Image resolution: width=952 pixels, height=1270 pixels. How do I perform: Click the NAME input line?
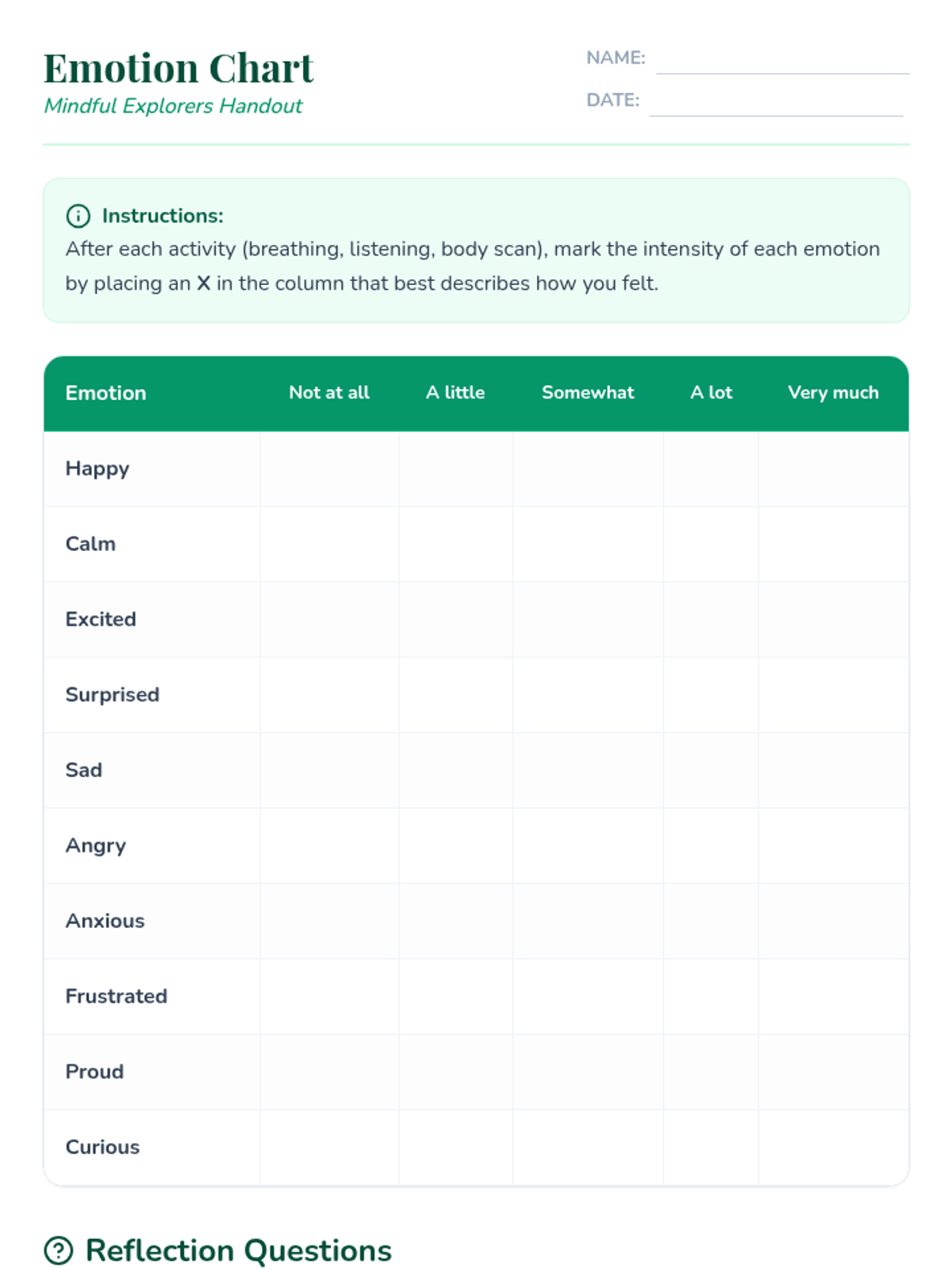pyautogui.click(x=782, y=60)
